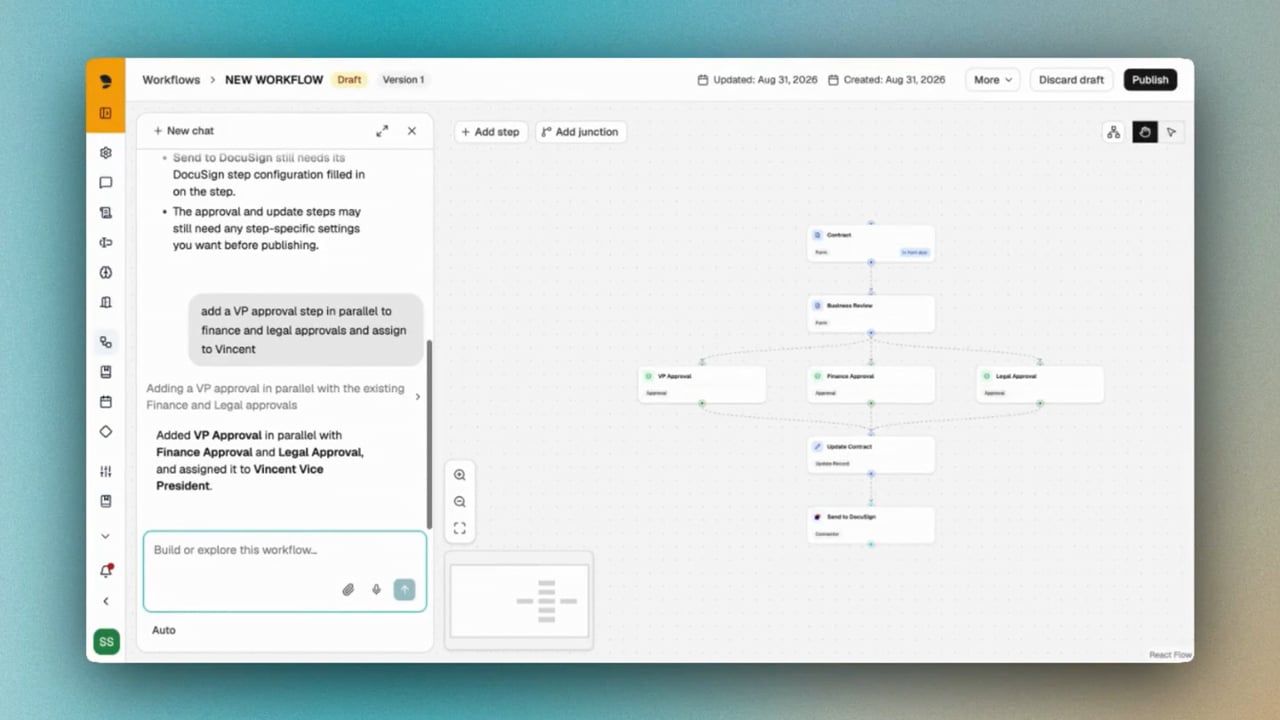
Task: Send the chat message arrow button
Action: (x=404, y=590)
